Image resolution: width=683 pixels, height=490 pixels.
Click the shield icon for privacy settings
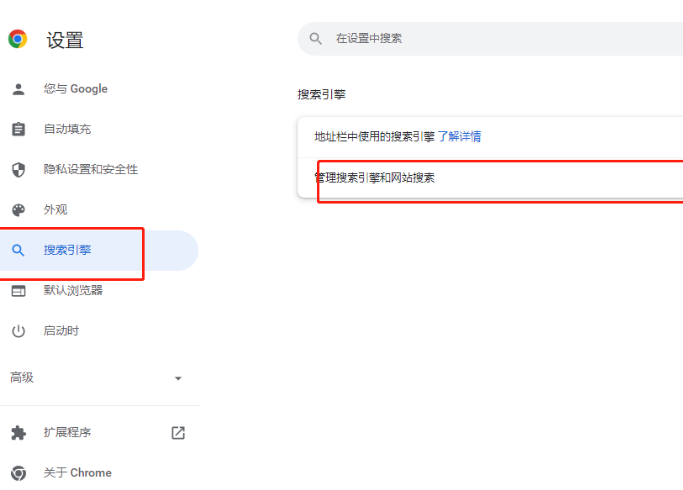click(x=18, y=169)
